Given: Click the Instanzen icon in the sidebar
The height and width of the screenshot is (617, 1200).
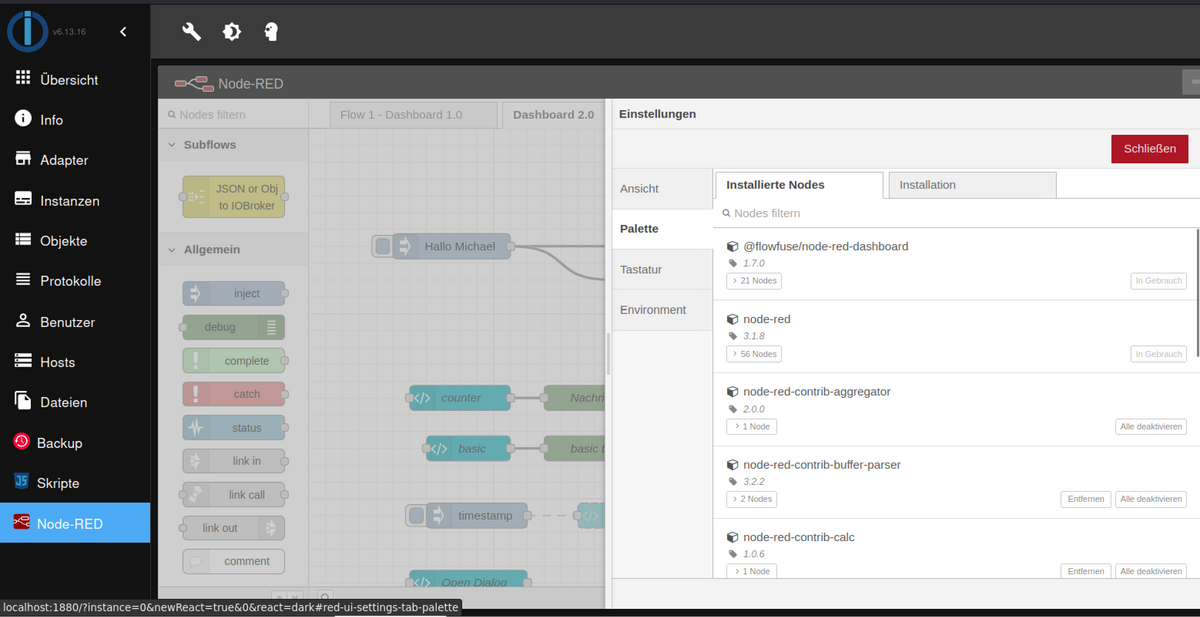Looking at the screenshot, I should click(x=23, y=200).
